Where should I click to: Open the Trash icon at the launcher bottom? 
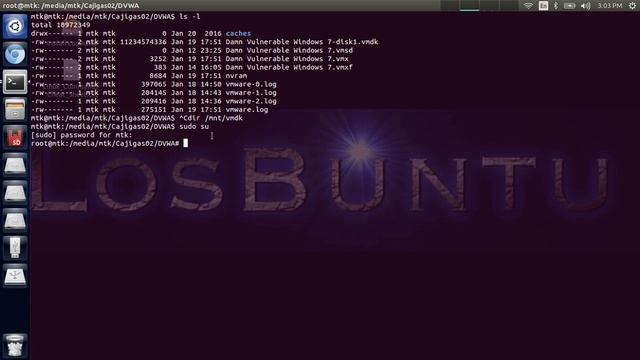coord(15,346)
